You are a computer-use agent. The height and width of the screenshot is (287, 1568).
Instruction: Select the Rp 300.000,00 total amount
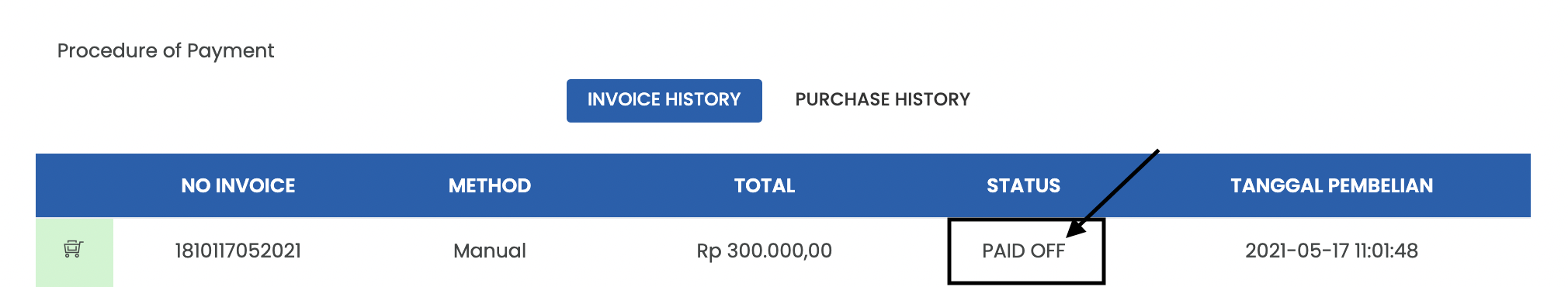pos(765,251)
